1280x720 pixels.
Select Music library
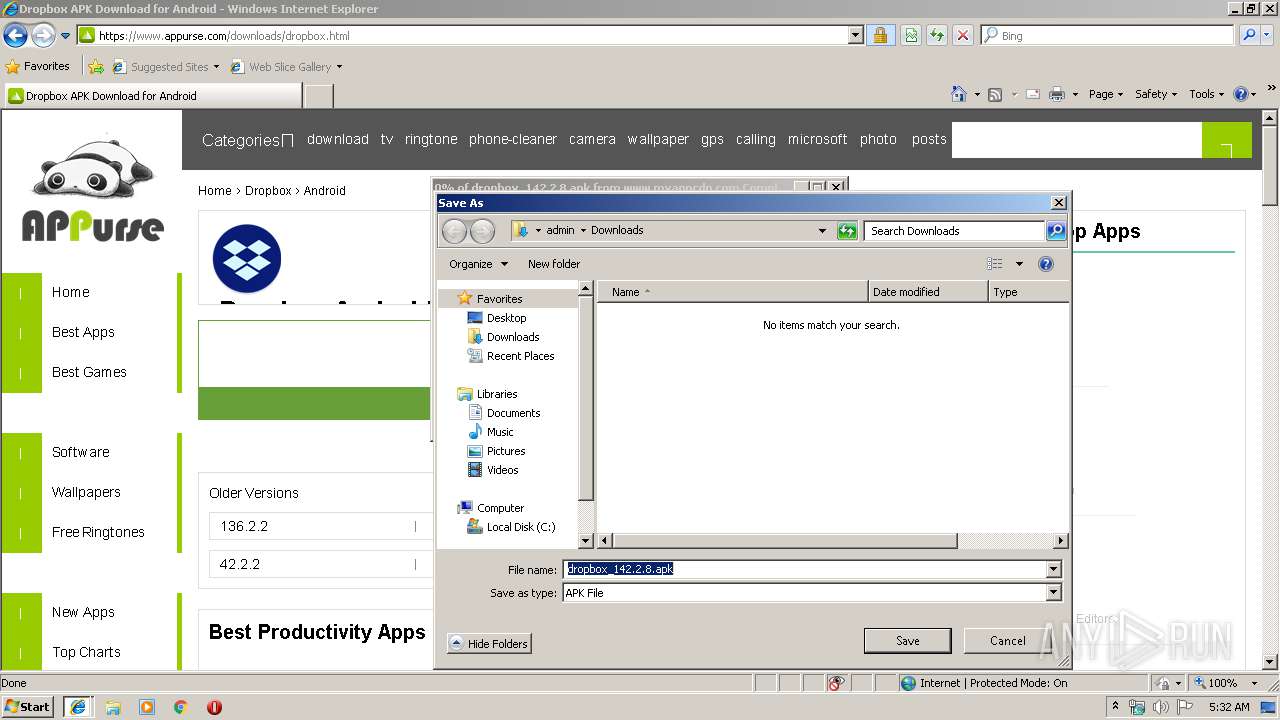(x=500, y=432)
